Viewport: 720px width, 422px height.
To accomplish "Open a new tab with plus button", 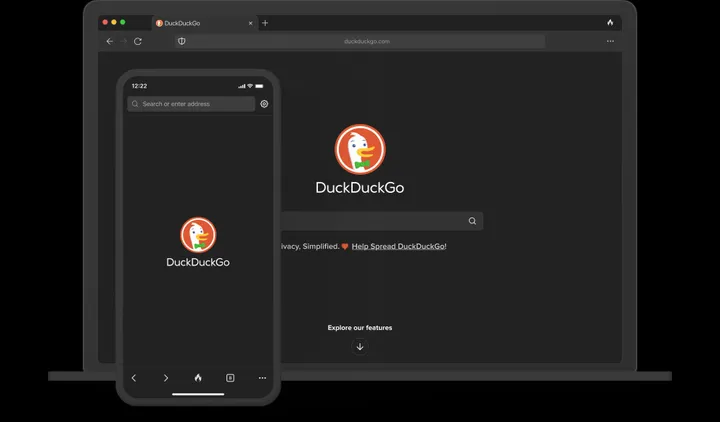I will tap(265, 22).
